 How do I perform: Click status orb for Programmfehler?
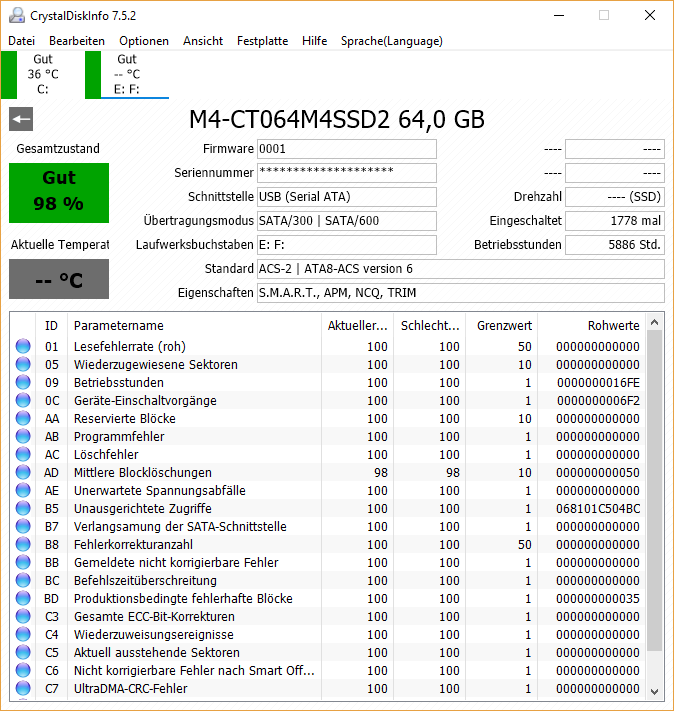coord(23,437)
